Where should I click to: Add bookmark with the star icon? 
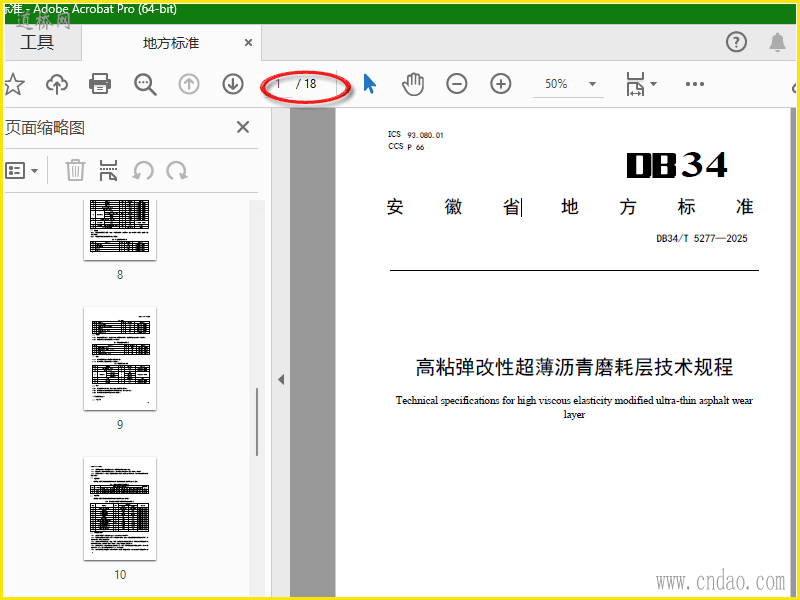(x=14, y=84)
